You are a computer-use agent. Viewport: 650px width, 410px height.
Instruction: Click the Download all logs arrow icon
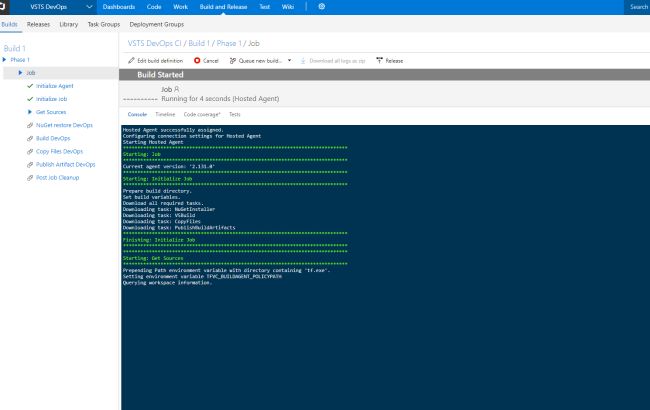coord(303,61)
